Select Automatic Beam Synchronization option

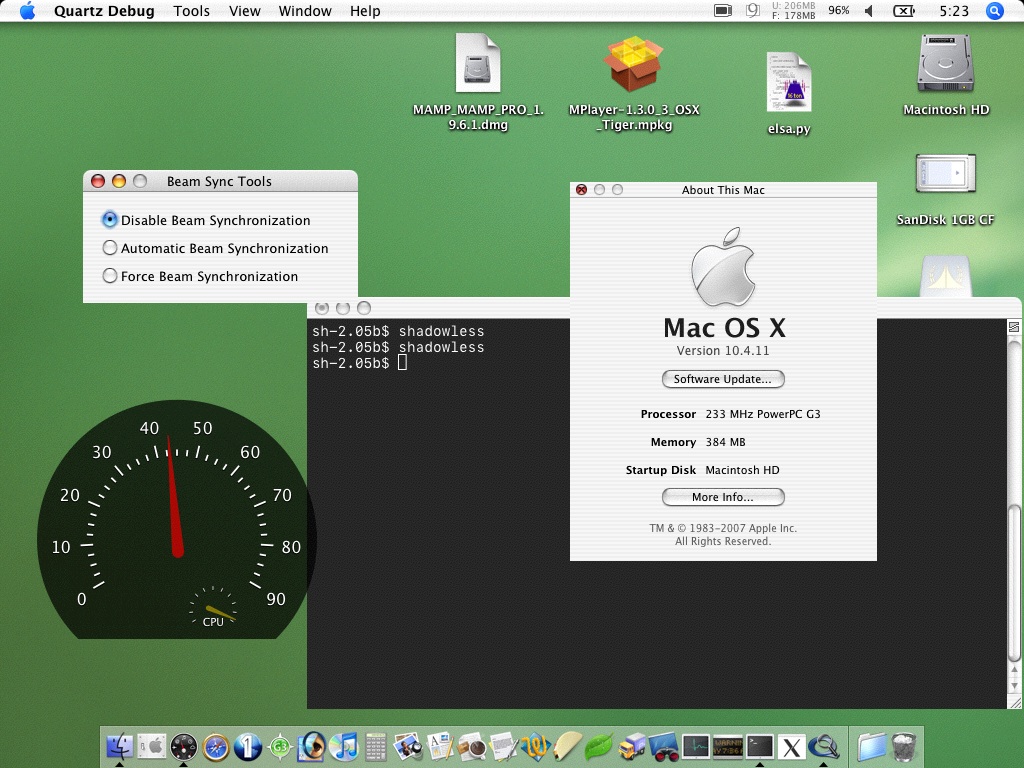pos(110,248)
